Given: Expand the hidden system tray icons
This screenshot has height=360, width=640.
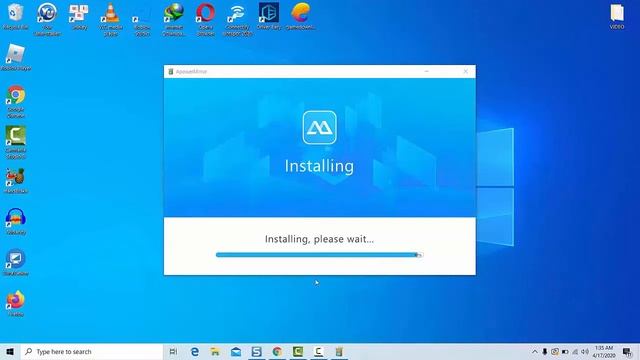Looking at the screenshot, I should click(x=535, y=351).
